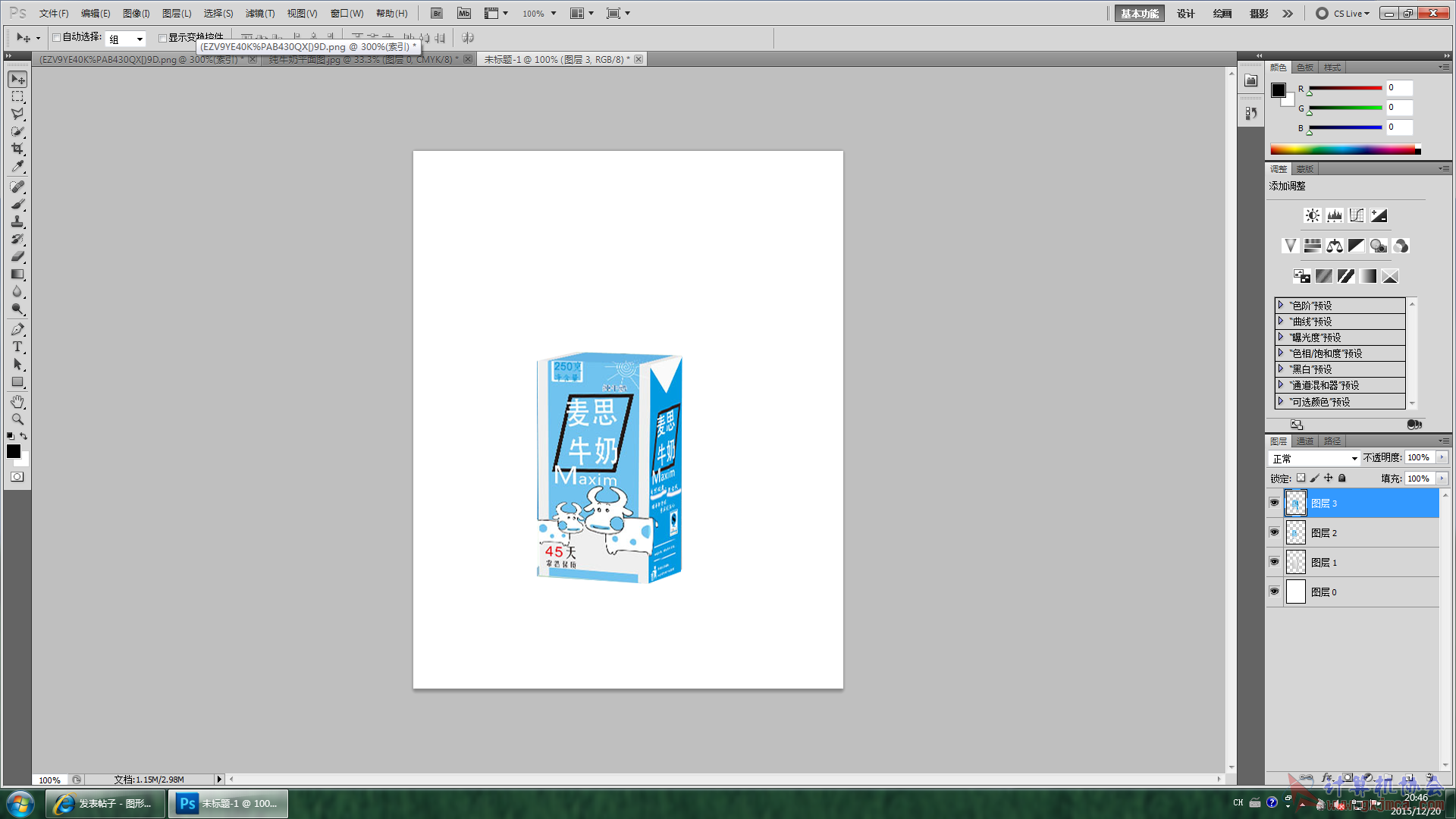
Task: Add a Color Balance adjustment
Action: click(x=1334, y=246)
